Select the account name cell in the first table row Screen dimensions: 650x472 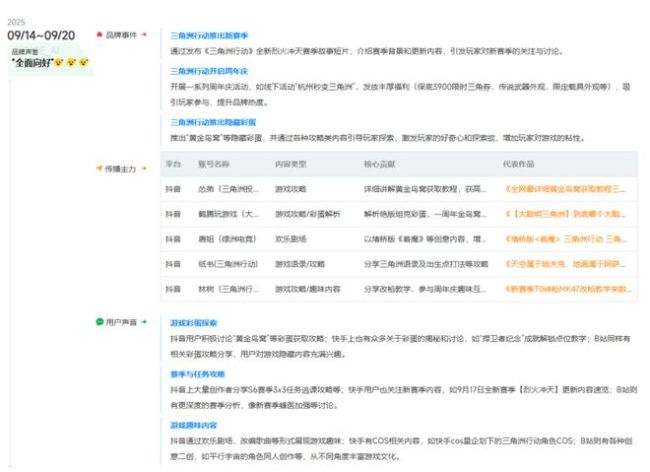[228, 189]
